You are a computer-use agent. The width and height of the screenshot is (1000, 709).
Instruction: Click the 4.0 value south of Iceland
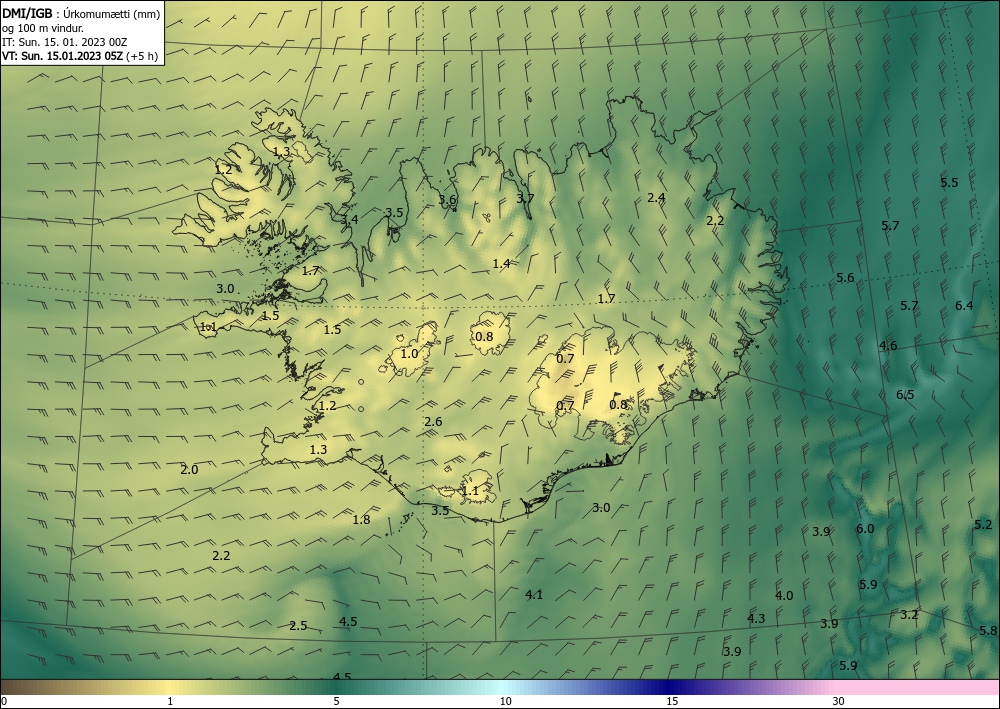784,596
